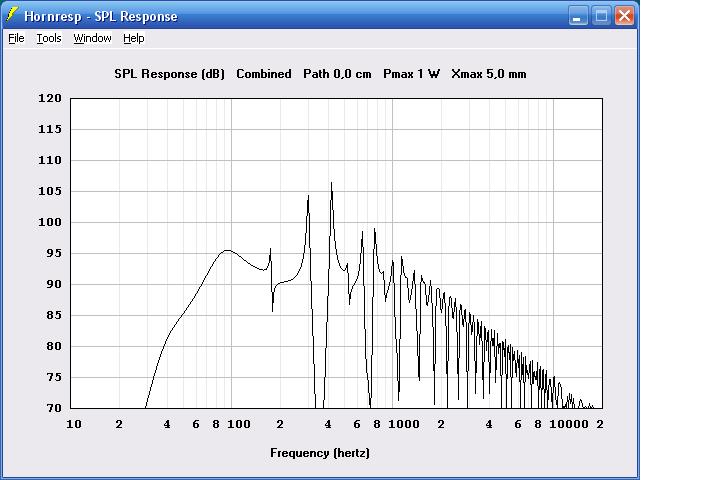The height and width of the screenshot is (480, 705).
Task: Click the Hornresp title bar text
Action: click(x=101, y=17)
